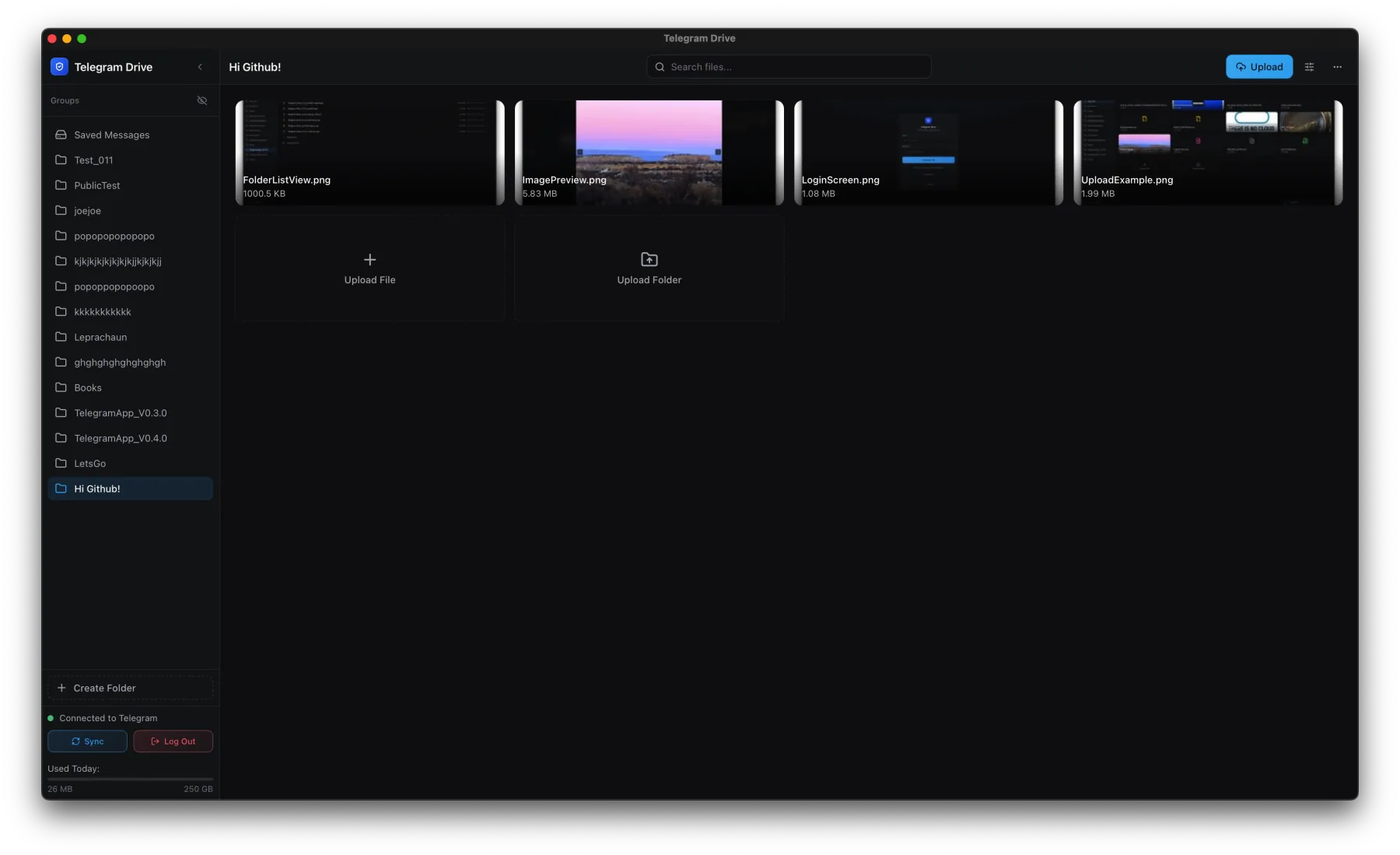Click the folder icon beside Books
This screenshot has width=1400, height=855.
pyautogui.click(x=61, y=387)
